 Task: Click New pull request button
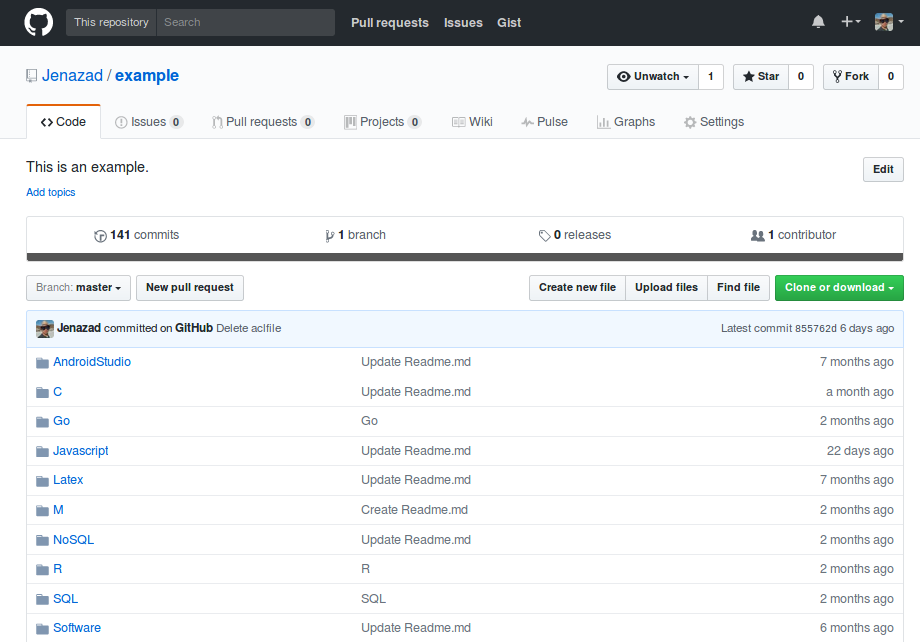coord(190,288)
